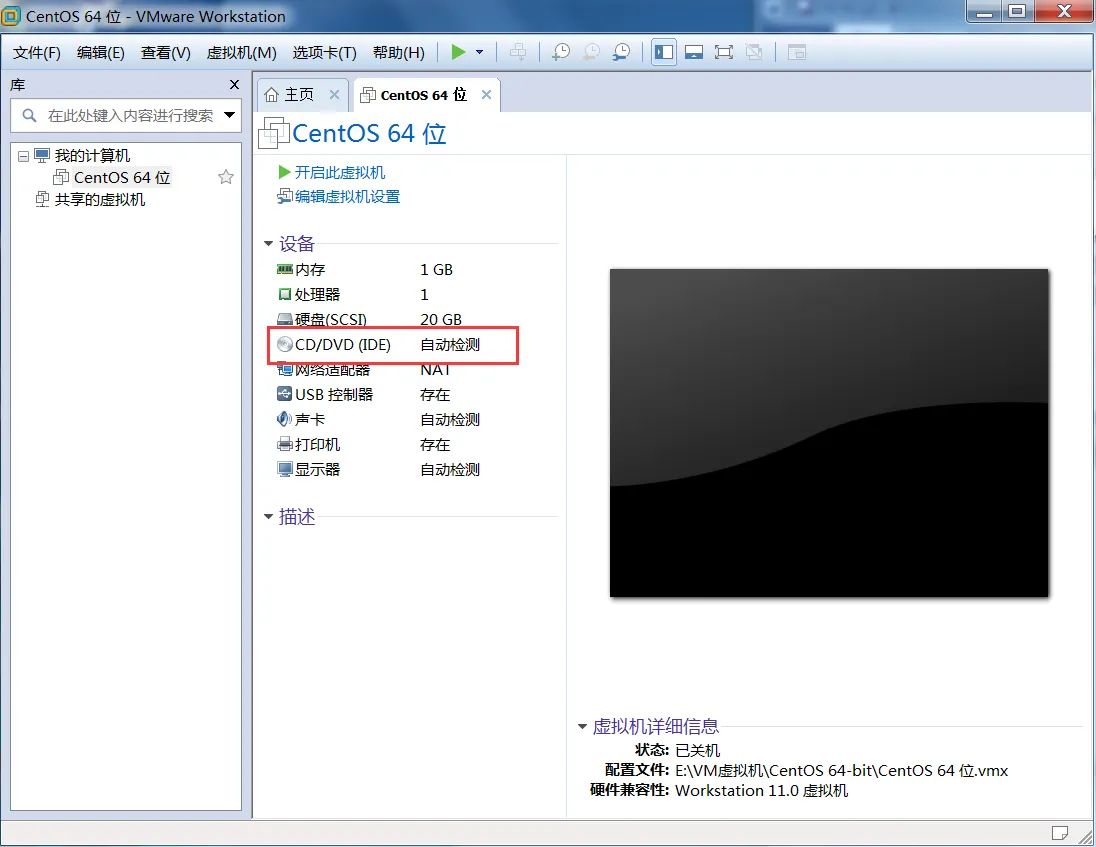Click the 处理器 device row
This screenshot has height=847, width=1096.
[380, 294]
